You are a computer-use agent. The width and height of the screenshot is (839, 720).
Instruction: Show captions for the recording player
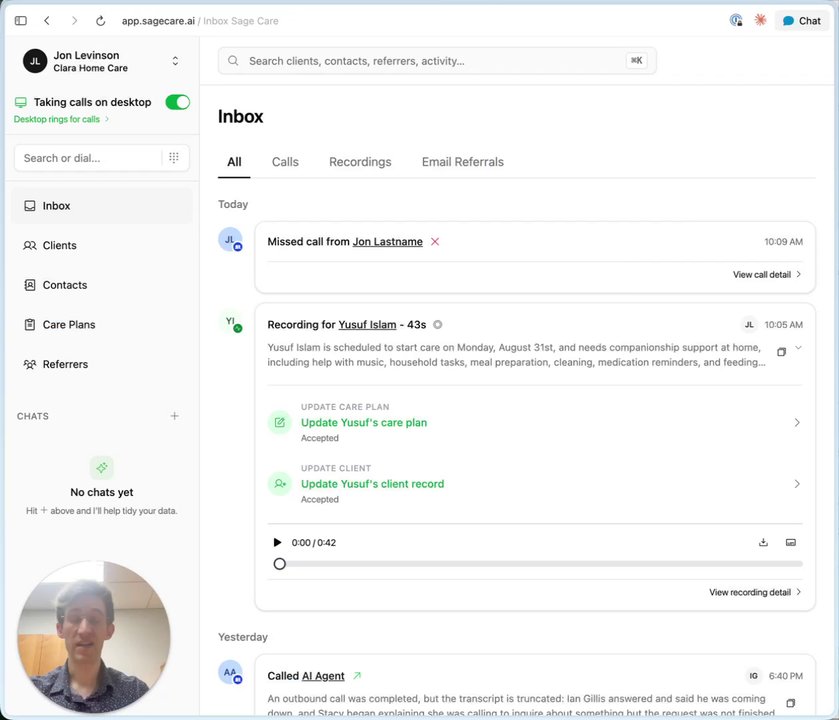[790, 542]
